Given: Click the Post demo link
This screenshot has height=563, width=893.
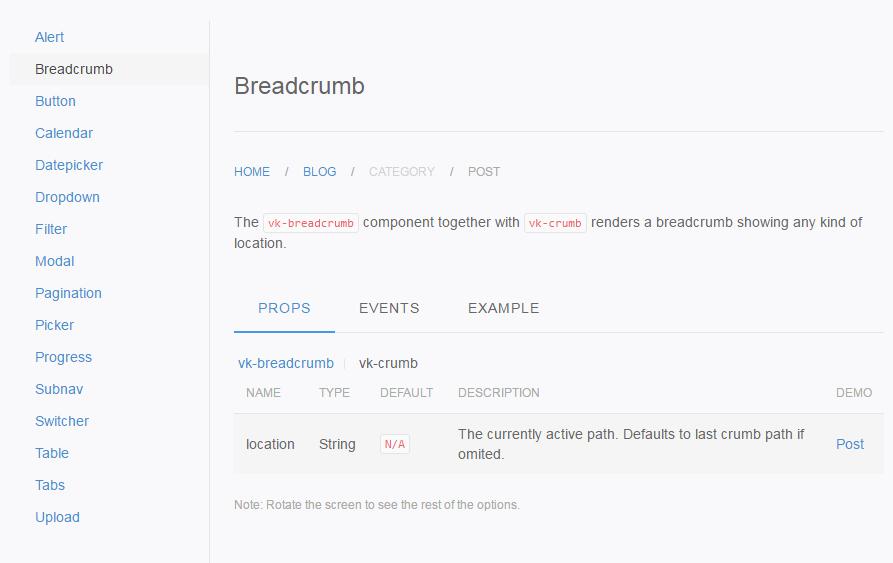Looking at the screenshot, I should (850, 444).
